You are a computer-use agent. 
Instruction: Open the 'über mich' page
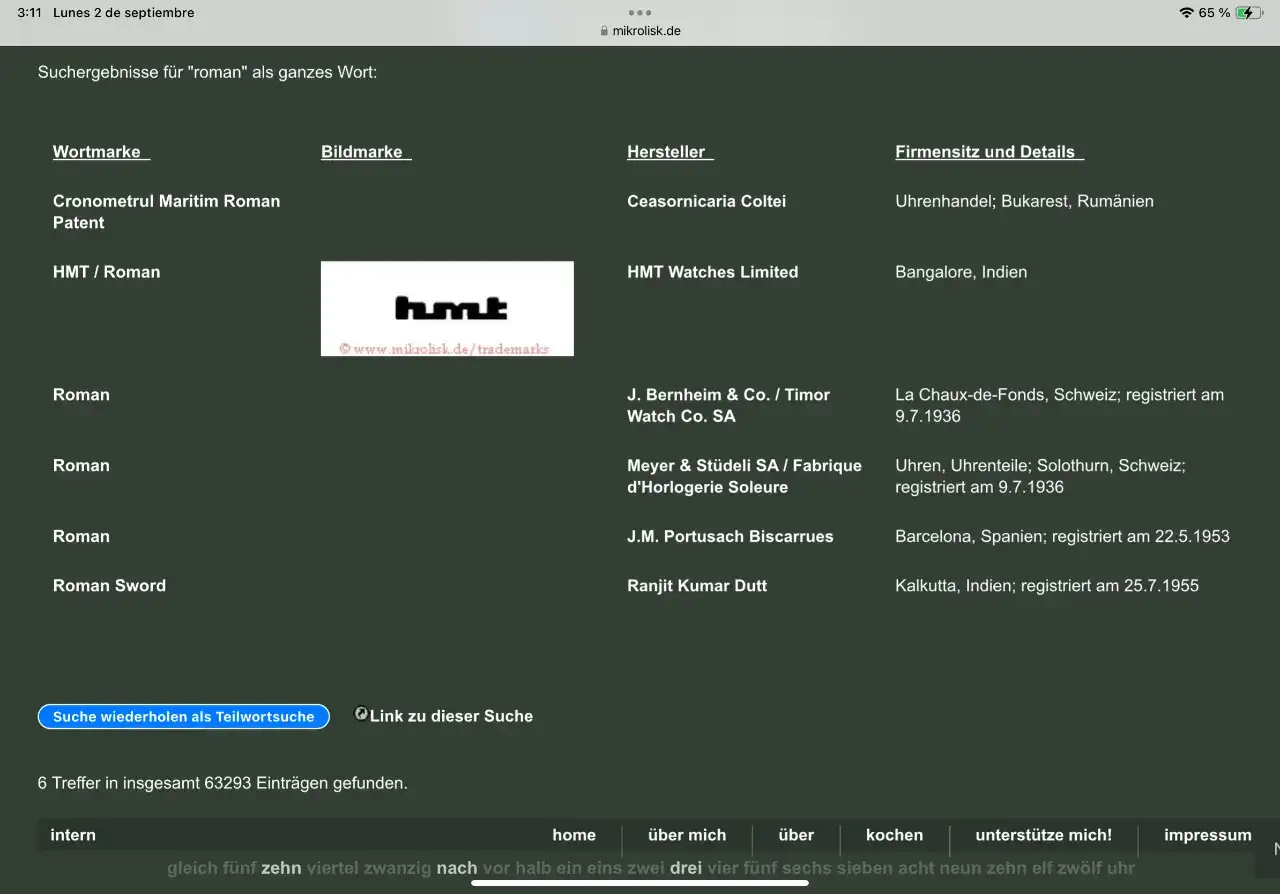click(x=687, y=835)
